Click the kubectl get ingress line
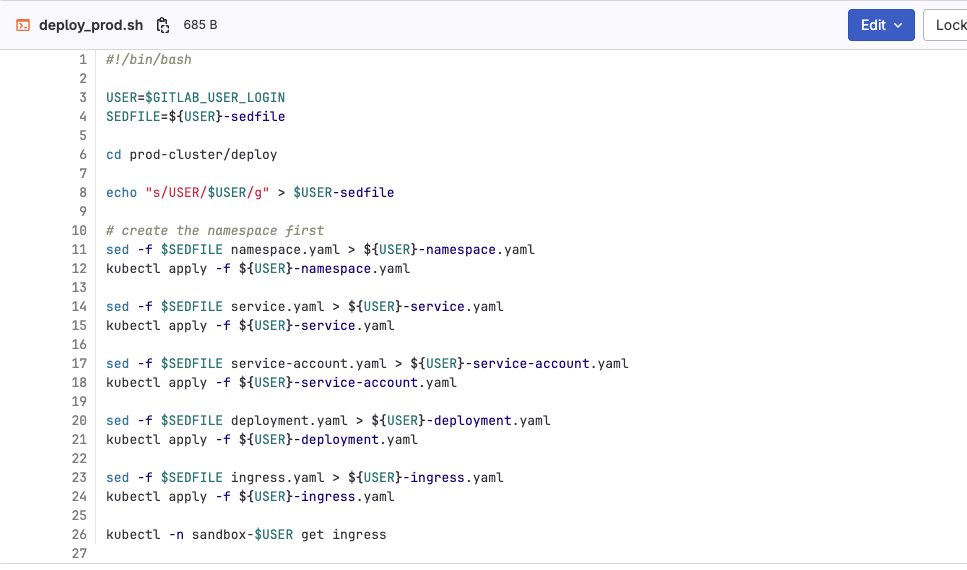 pyautogui.click(x=246, y=535)
